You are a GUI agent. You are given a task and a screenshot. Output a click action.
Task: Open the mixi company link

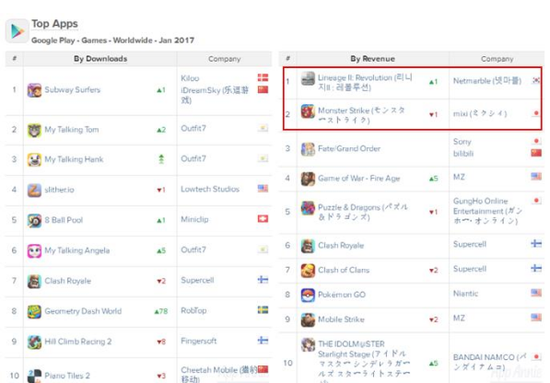[479, 114]
